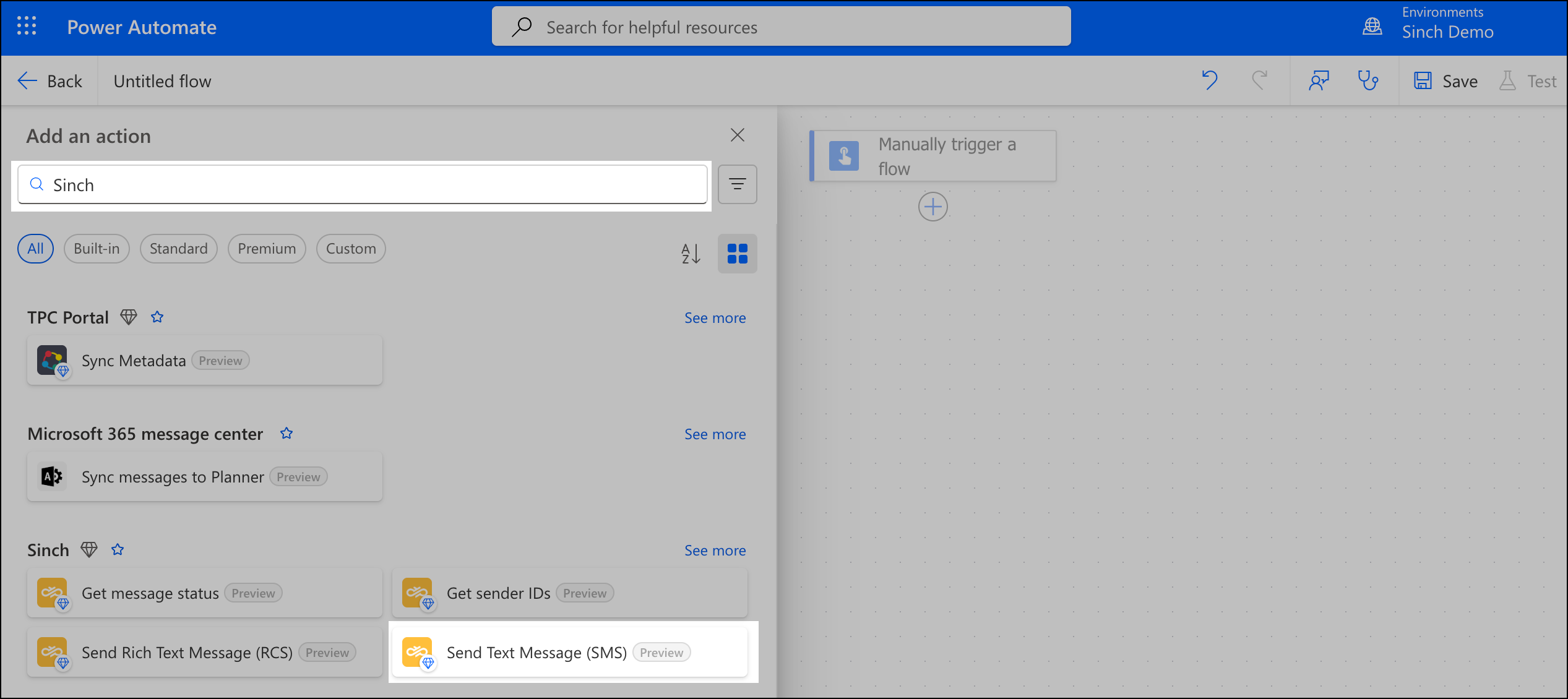Click the TPC Portal premium diamond icon
This screenshot has height=699, width=1568.
pos(129,317)
